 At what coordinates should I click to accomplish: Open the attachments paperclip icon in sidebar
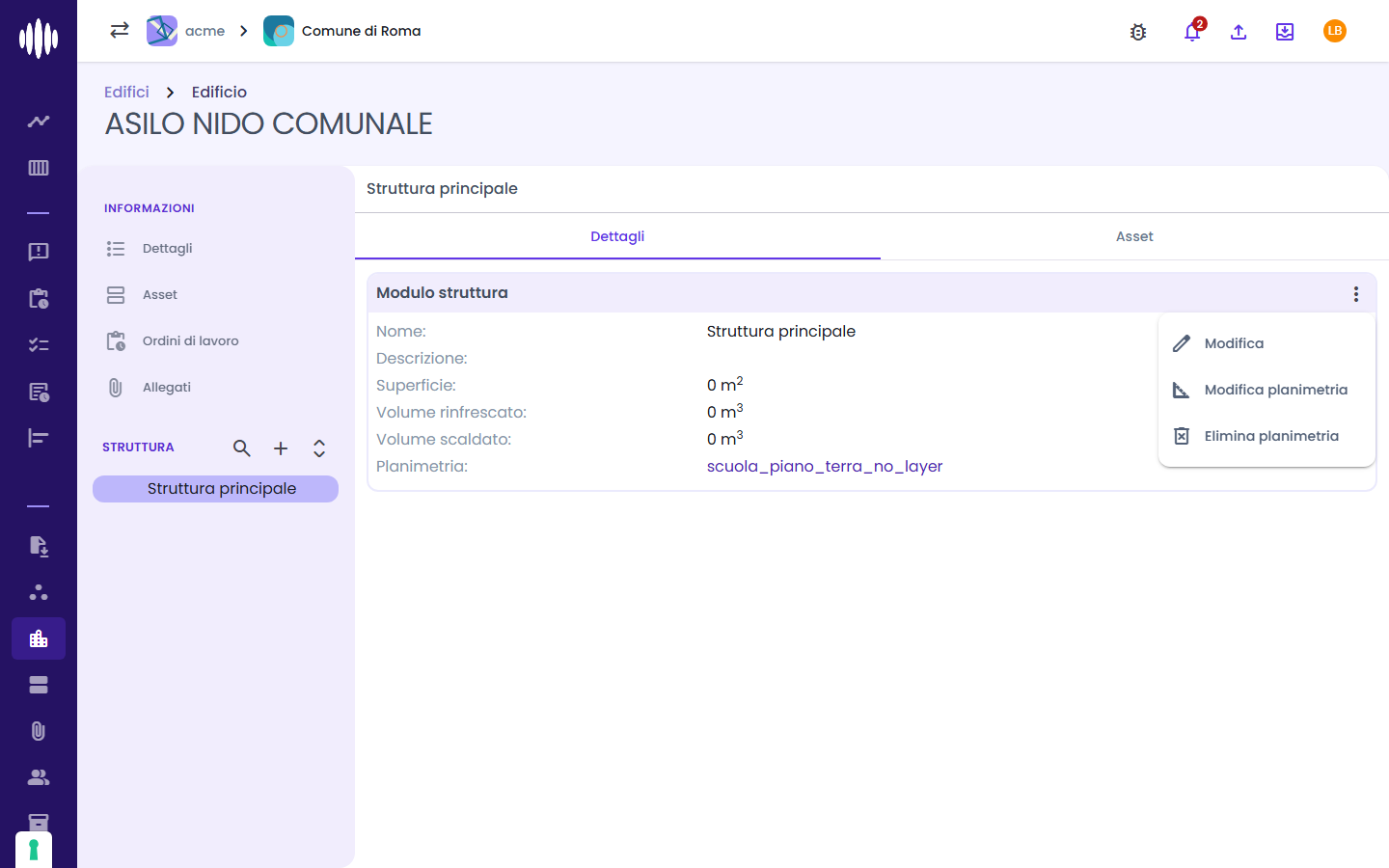coord(39,731)
